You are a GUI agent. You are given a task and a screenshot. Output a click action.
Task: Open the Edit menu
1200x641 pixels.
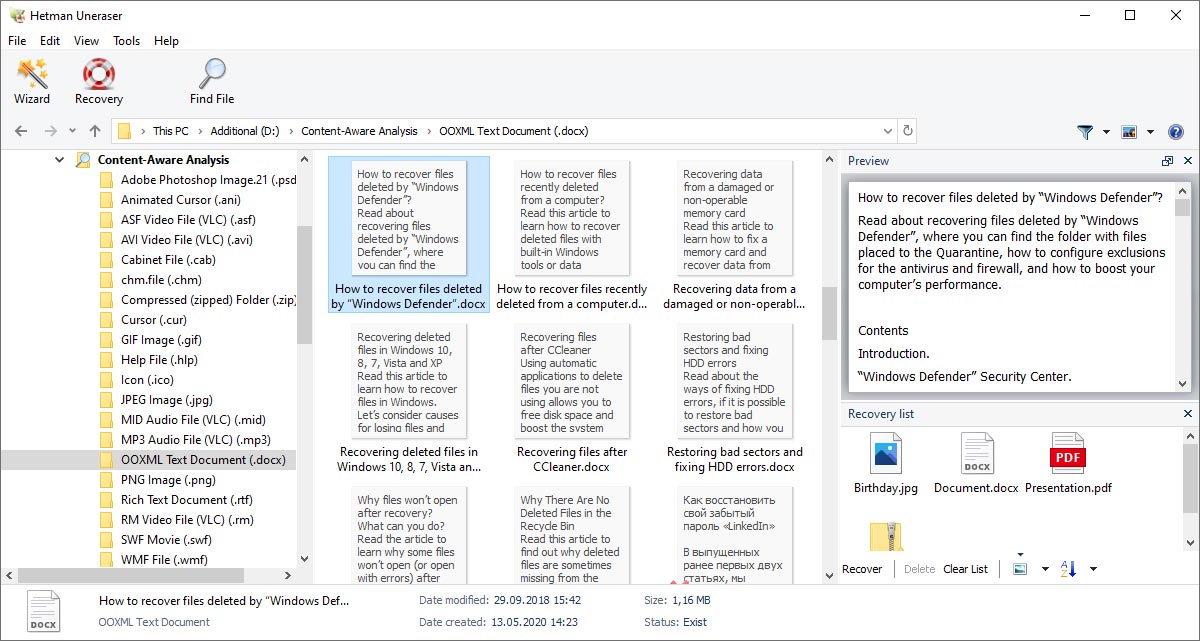pos(50,41)
